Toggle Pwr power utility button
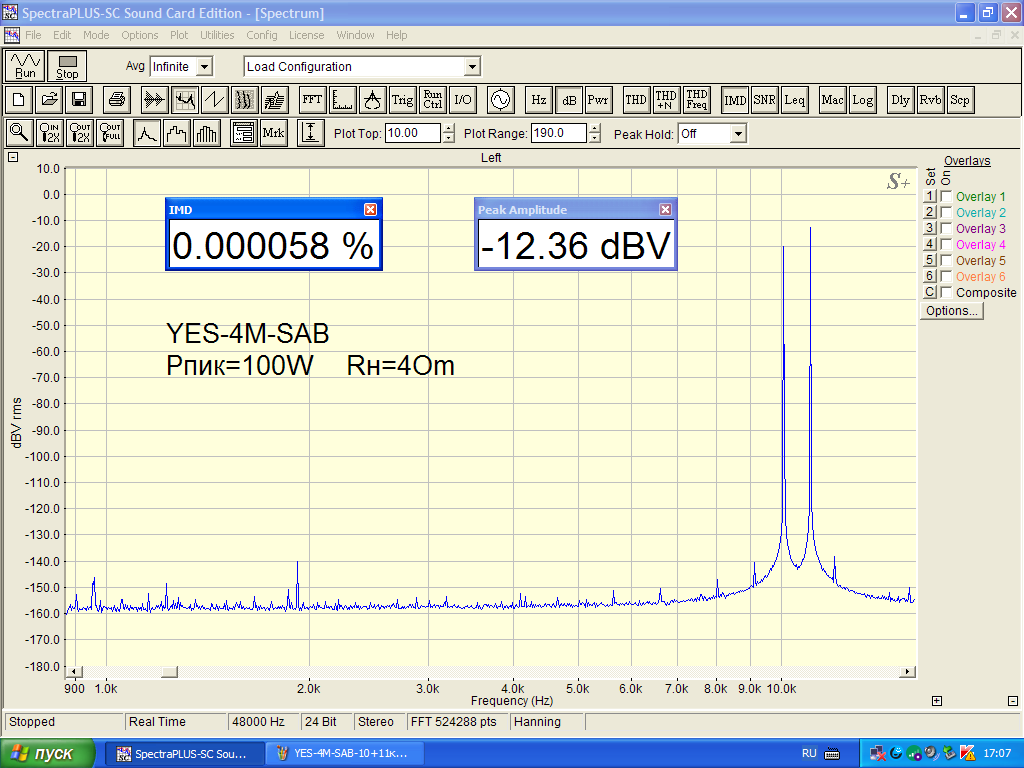Viewport: 1024px width, 768px height. tap(598, 100)
